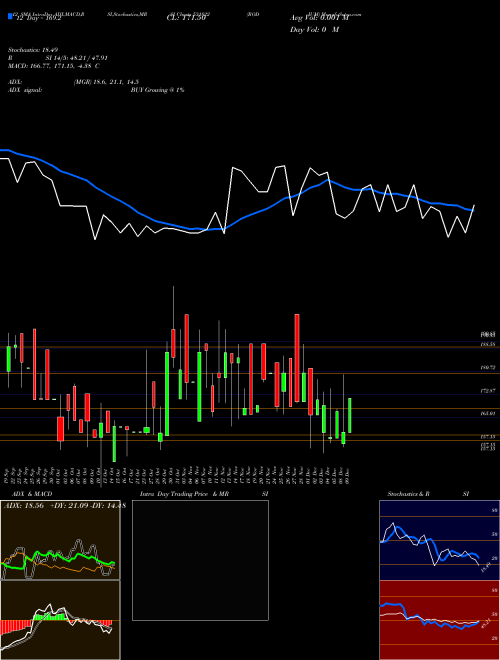Click the empty intraday trading price panel
Image resolution: width=500 pixels, height=660 pixels.
tap(200, 560)
